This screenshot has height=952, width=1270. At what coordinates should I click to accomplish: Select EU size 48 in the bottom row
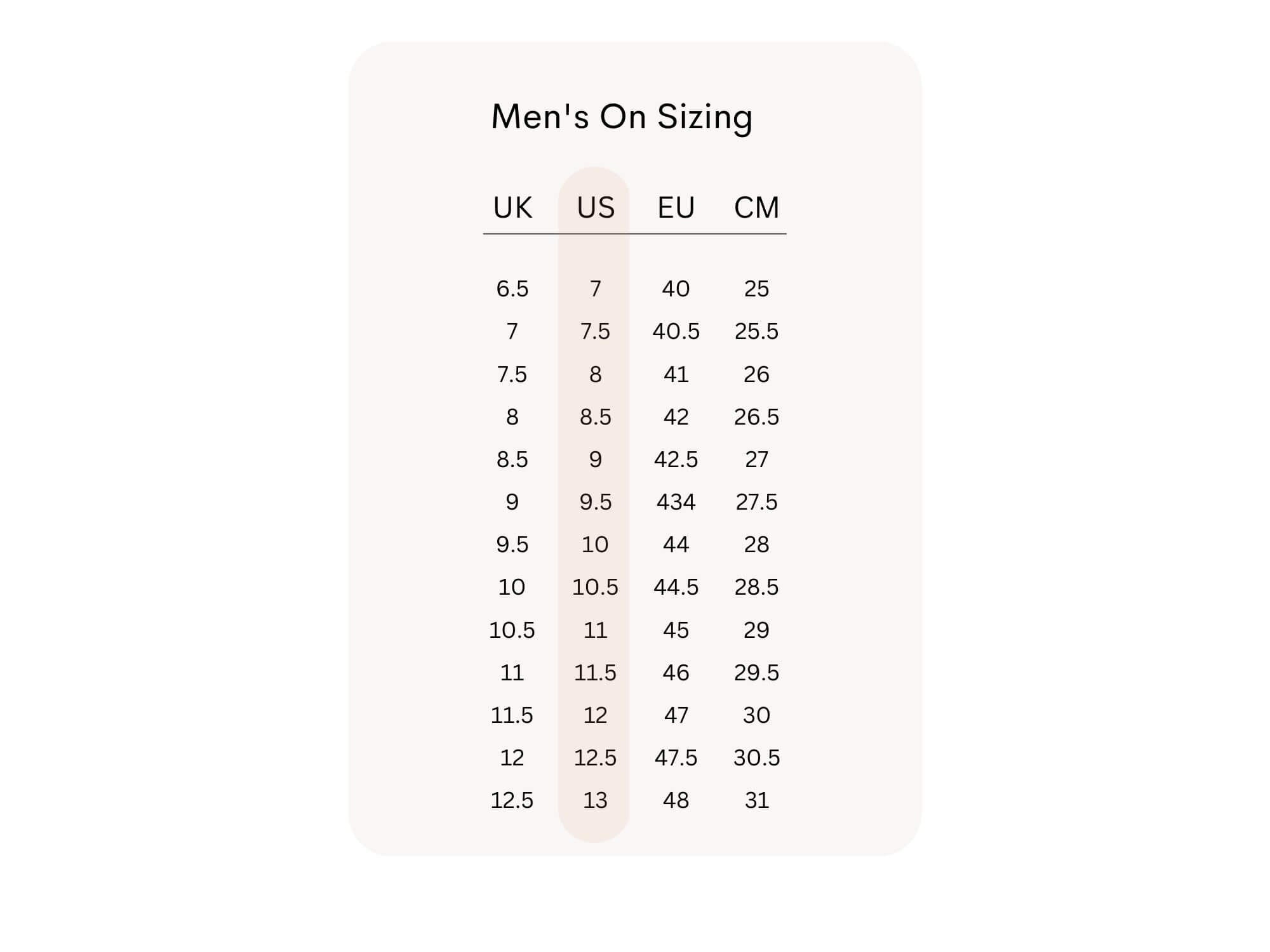click(676, 800)
